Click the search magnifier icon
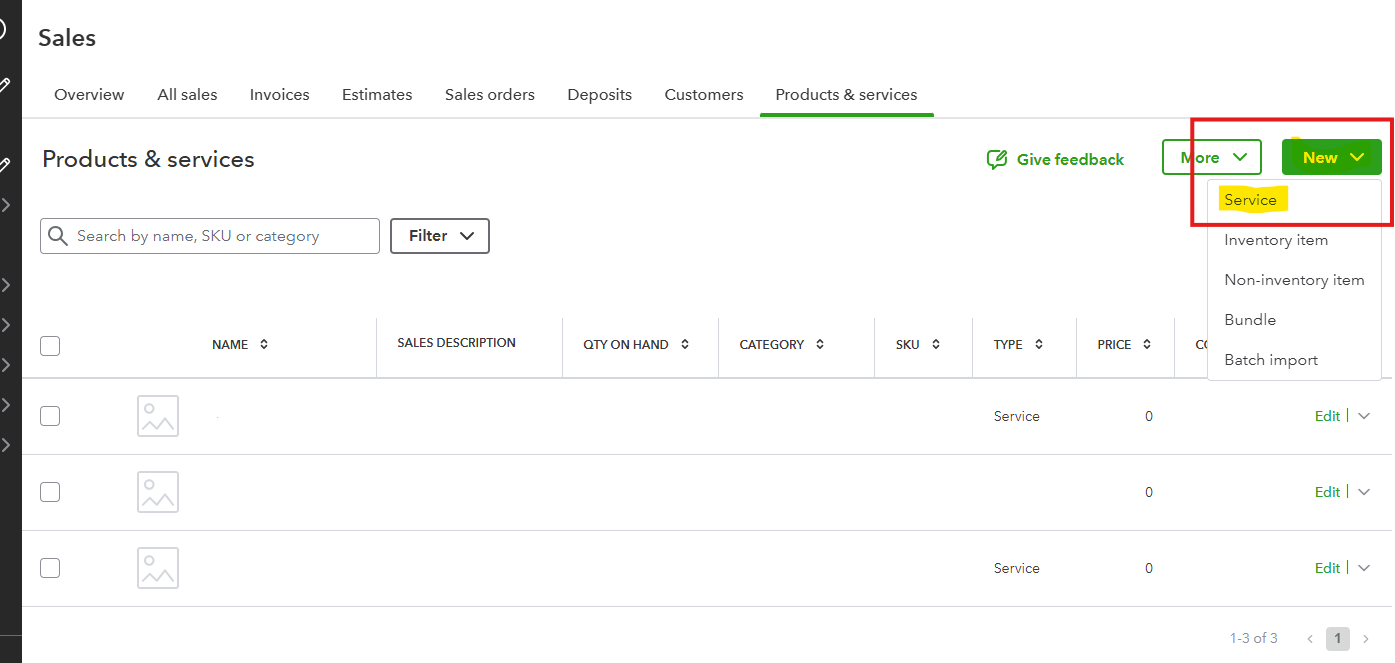 [x=58, y=236]
